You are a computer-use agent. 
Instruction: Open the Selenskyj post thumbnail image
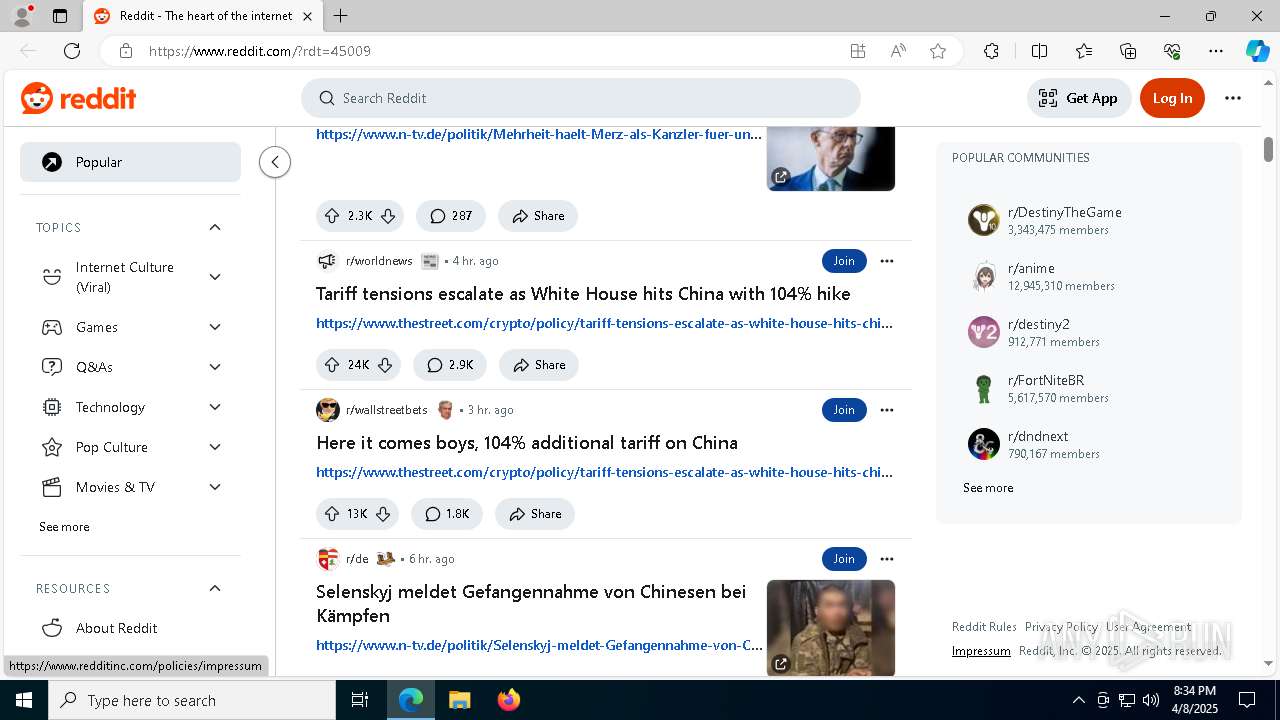tap(831, 628)
